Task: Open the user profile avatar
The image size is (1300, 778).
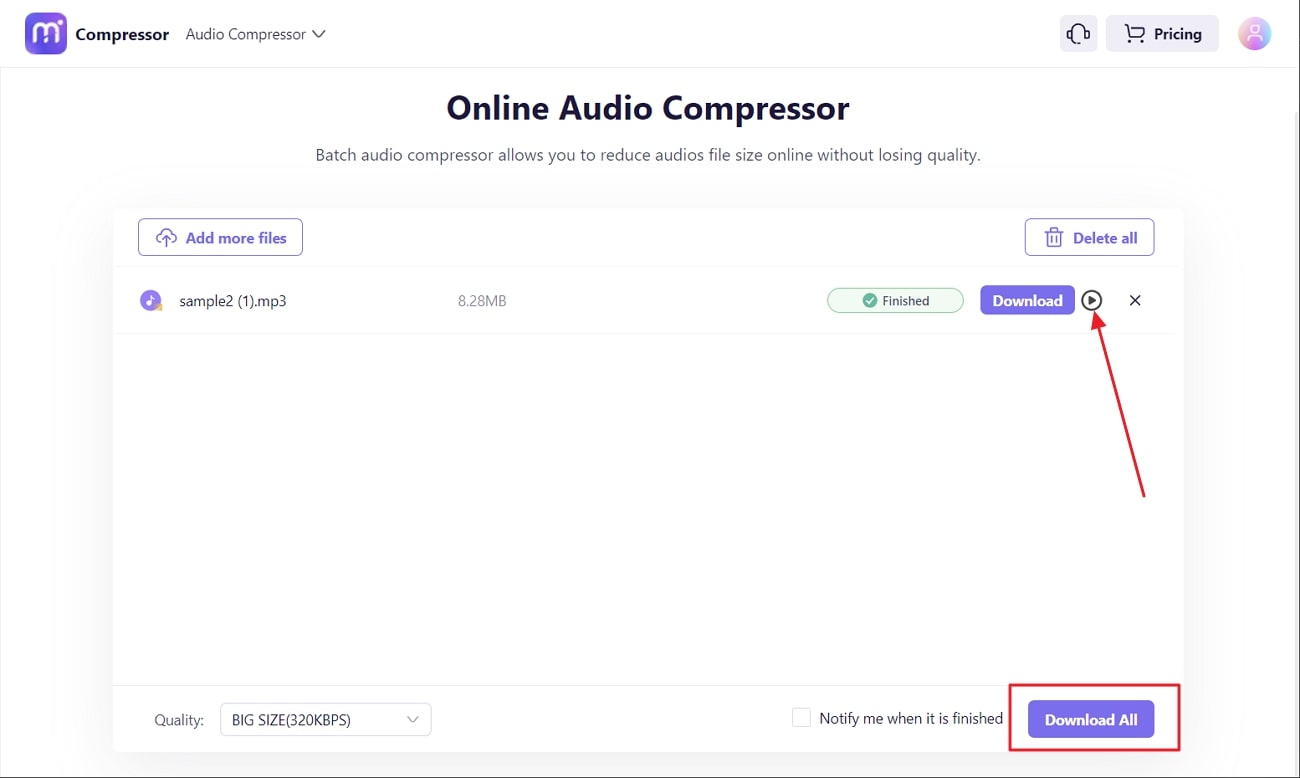Action: [x=1254, y=34]
